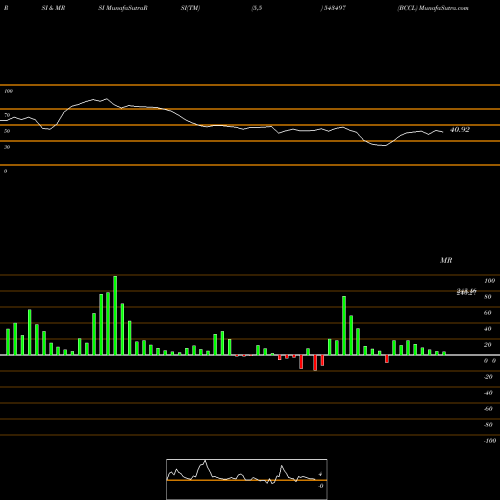The image size is (500, 500).
Task: Click the (5,5 parameter text in header
Action: (x=257, y=8)
